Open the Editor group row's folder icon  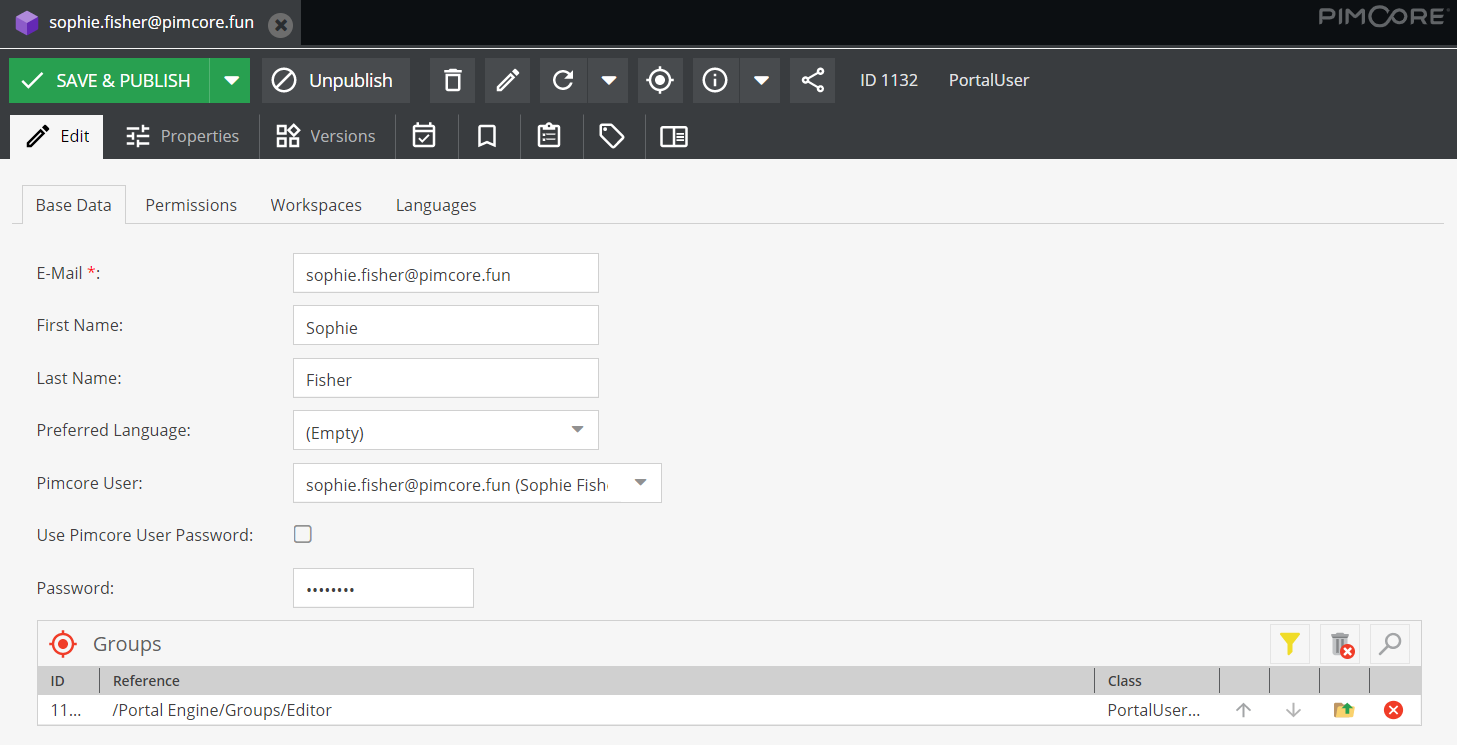pos(1344,710)
